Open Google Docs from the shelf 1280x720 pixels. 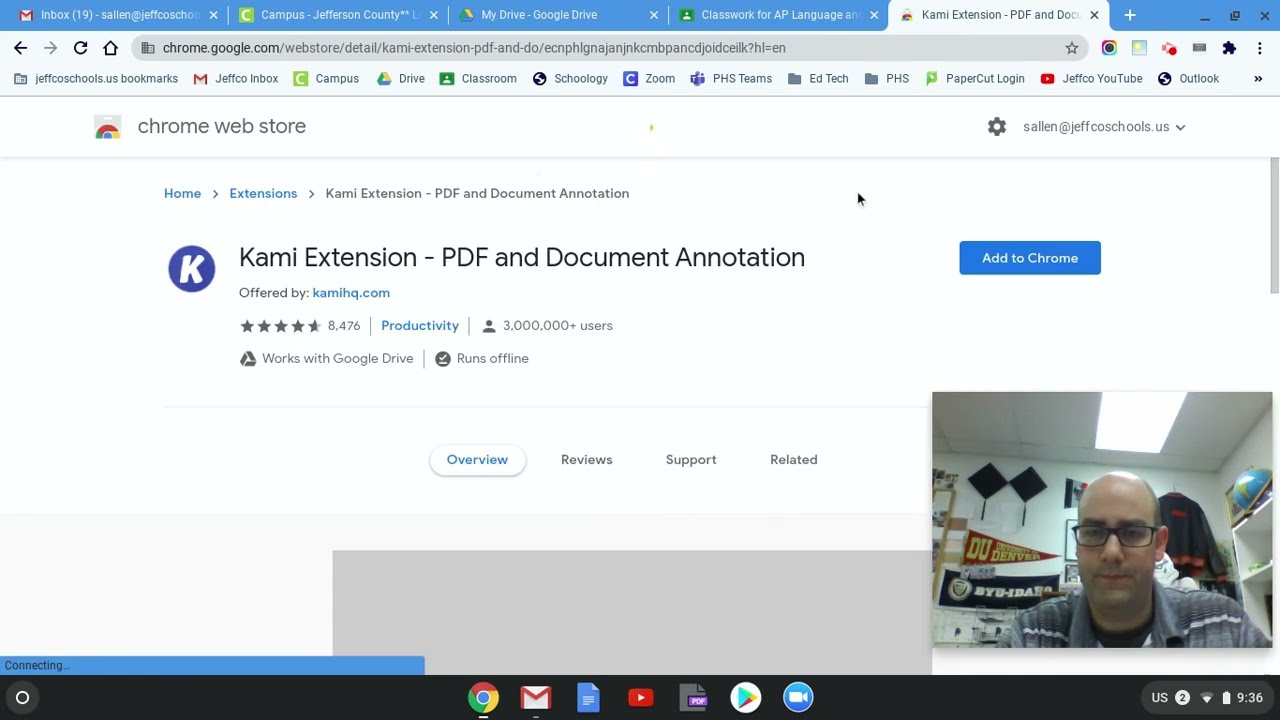tap(588, 698)
